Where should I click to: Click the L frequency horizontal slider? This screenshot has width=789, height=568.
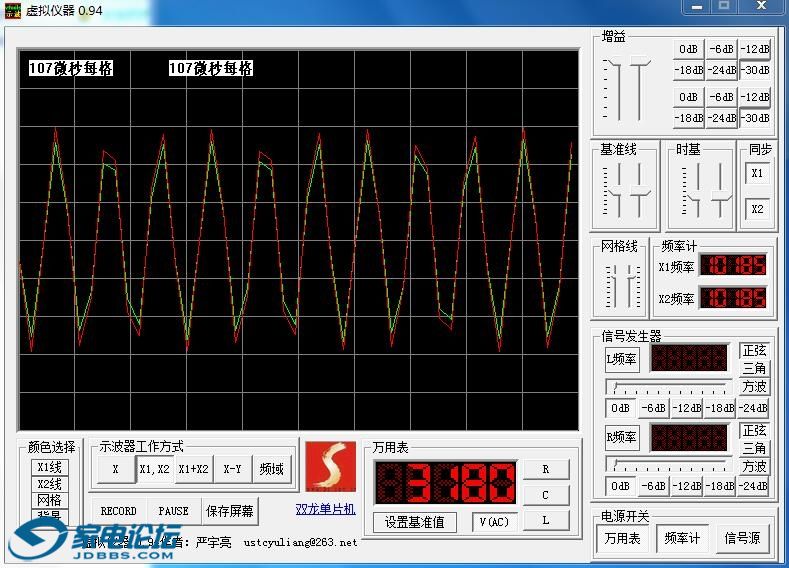click(669, 387)
